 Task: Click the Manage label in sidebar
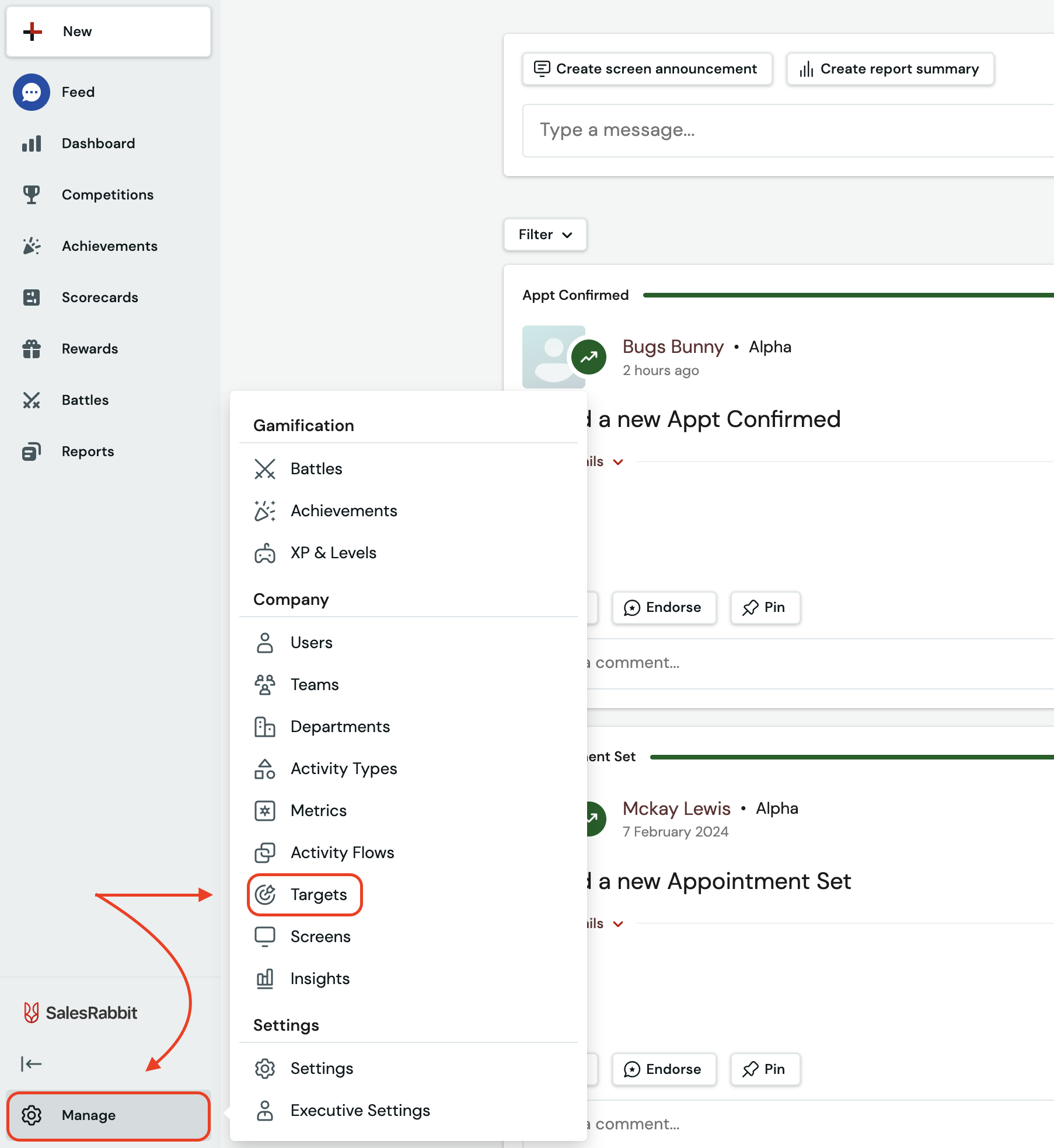tap(89, 1115)
